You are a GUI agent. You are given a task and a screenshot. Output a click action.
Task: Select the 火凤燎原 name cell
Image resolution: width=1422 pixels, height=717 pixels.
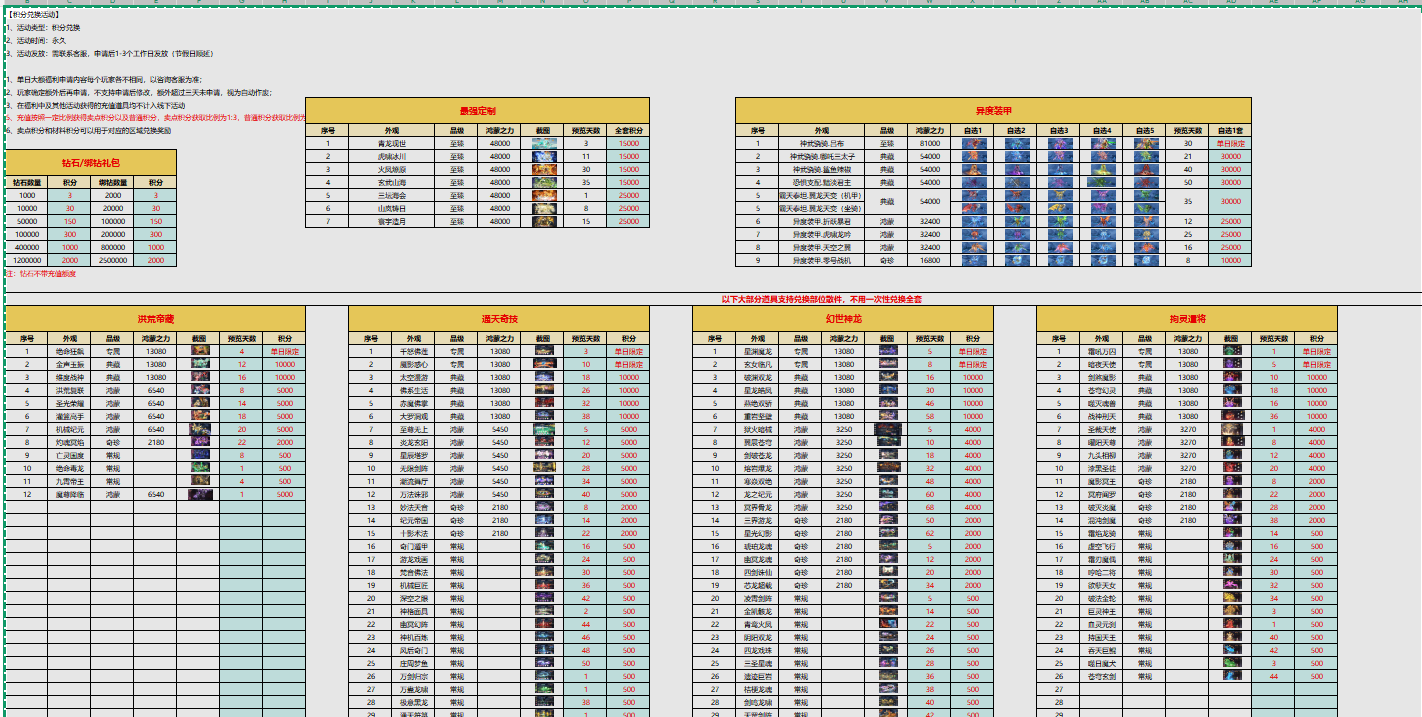pos(392,169)
